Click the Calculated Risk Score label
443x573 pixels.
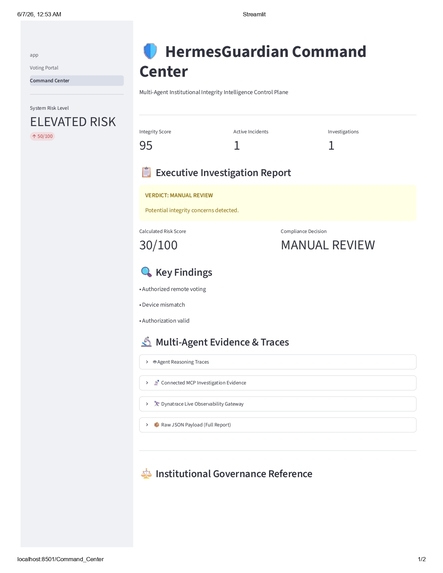pyautogui.click(x=163, y=231)
